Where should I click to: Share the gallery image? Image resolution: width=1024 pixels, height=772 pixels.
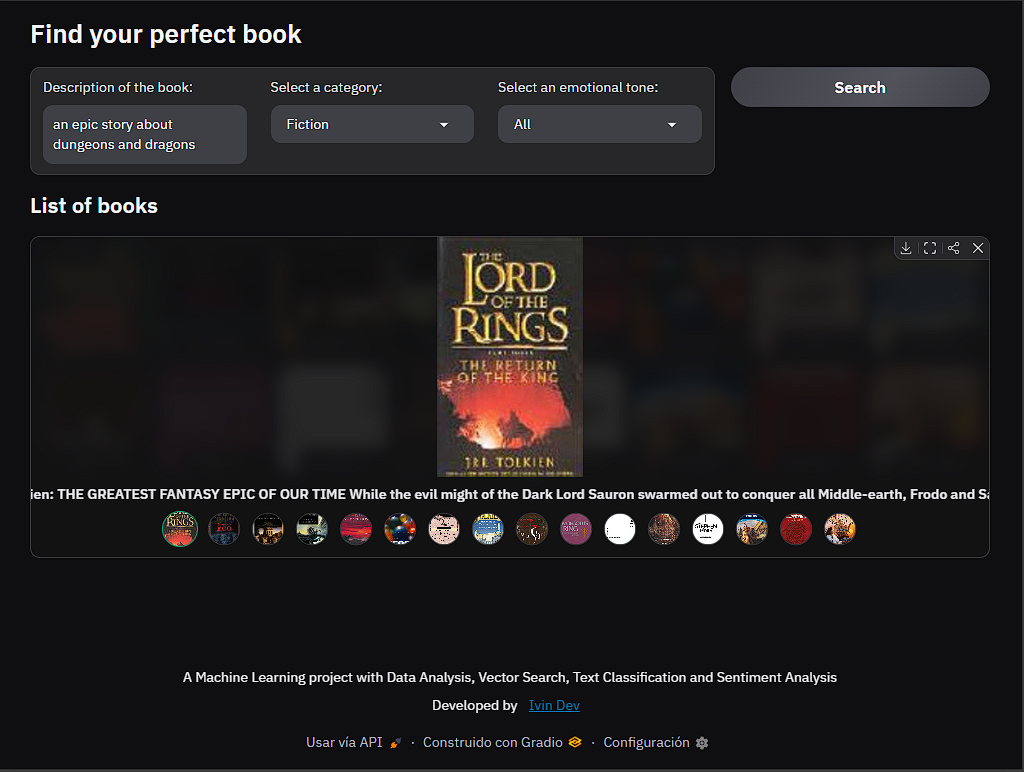point(953,248)
